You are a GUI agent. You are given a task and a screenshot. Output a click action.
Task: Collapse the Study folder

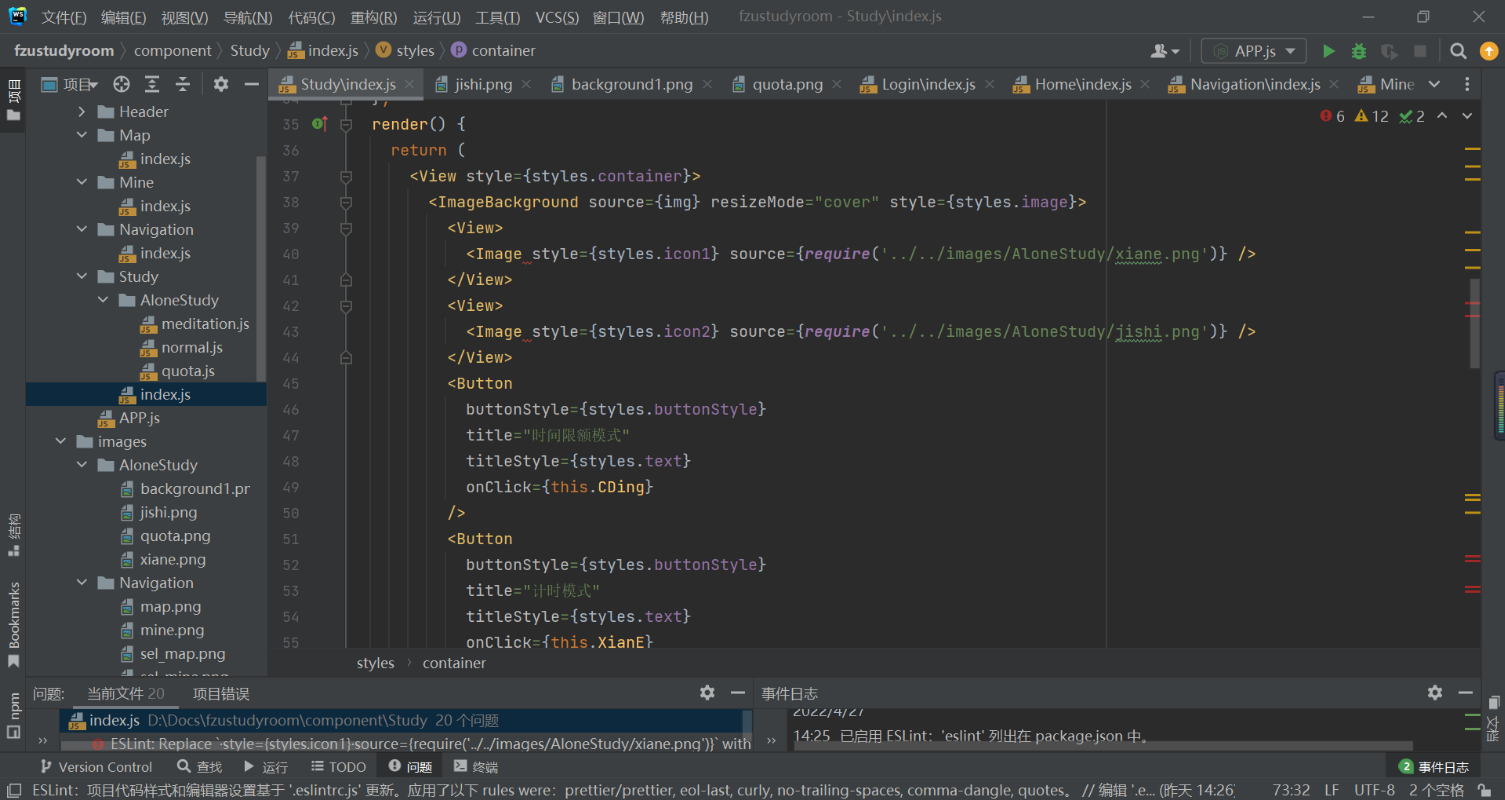tap(82, 277)
